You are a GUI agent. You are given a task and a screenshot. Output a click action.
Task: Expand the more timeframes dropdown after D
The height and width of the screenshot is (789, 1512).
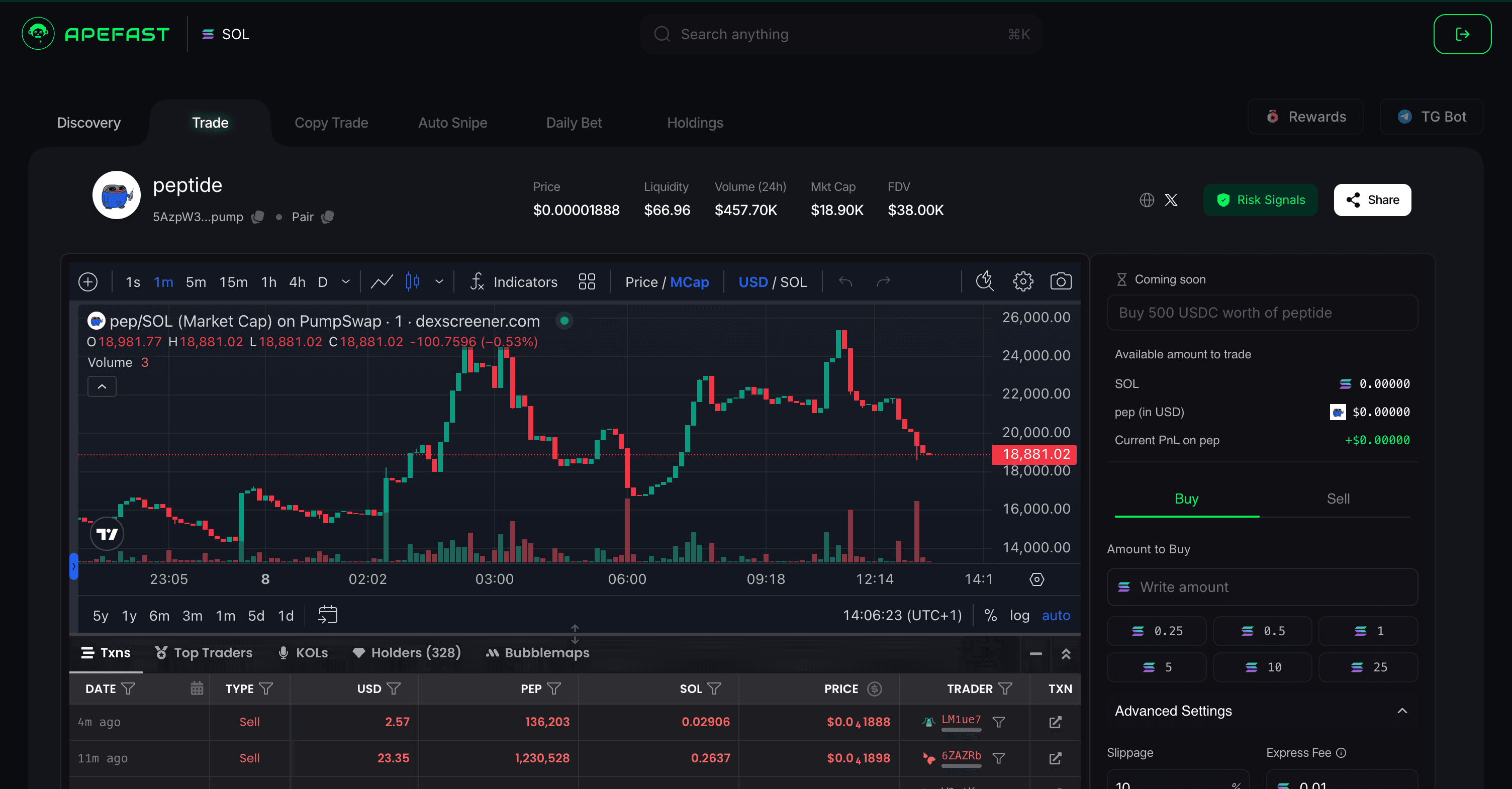pyautogui.click(x=346, y=281)
